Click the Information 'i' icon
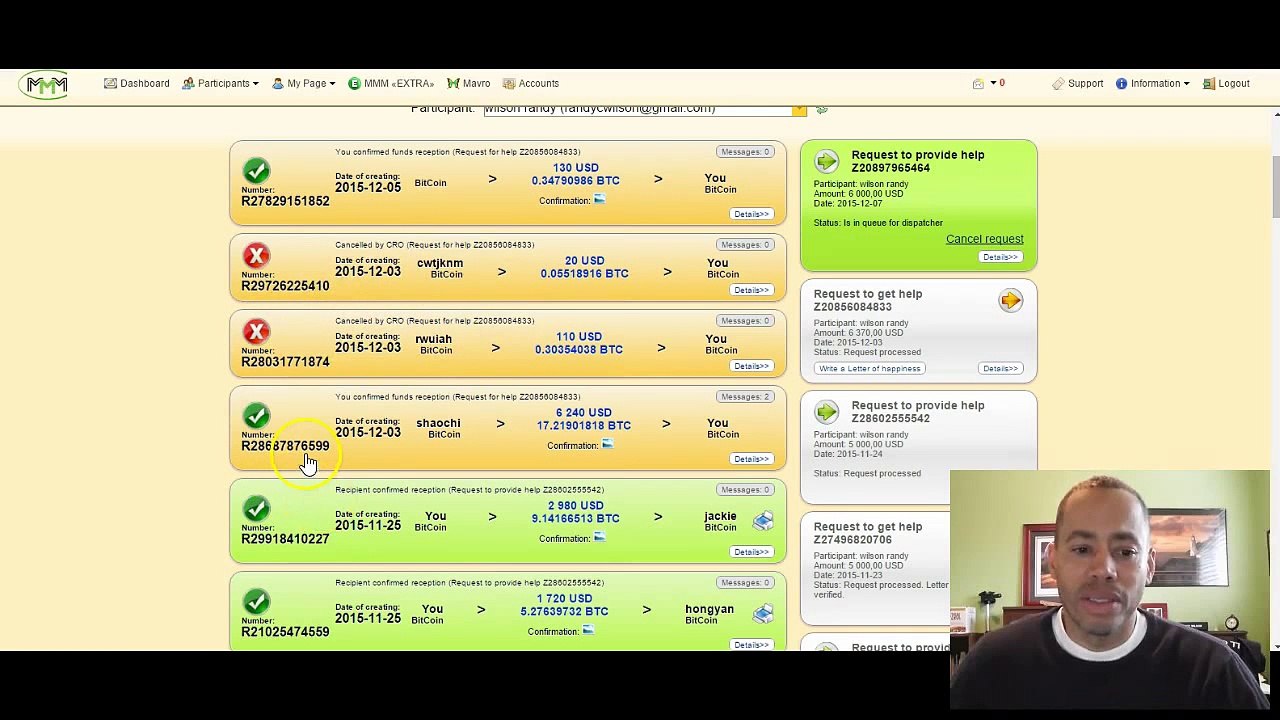 1121,84
